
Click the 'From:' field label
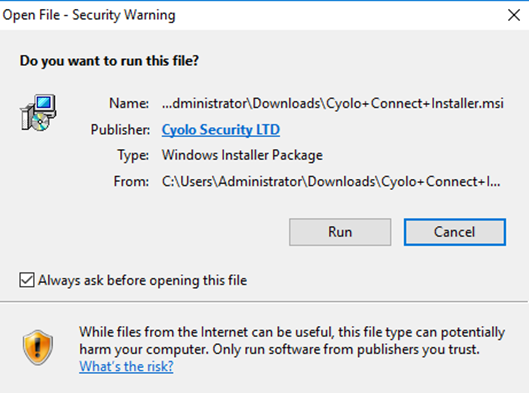(131, 182)
